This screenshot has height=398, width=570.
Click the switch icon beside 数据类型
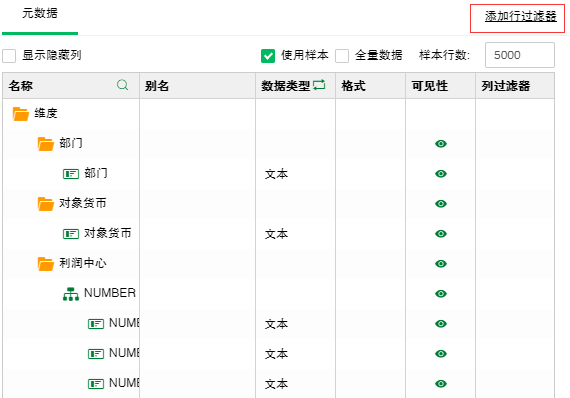(x=319, y=85)
